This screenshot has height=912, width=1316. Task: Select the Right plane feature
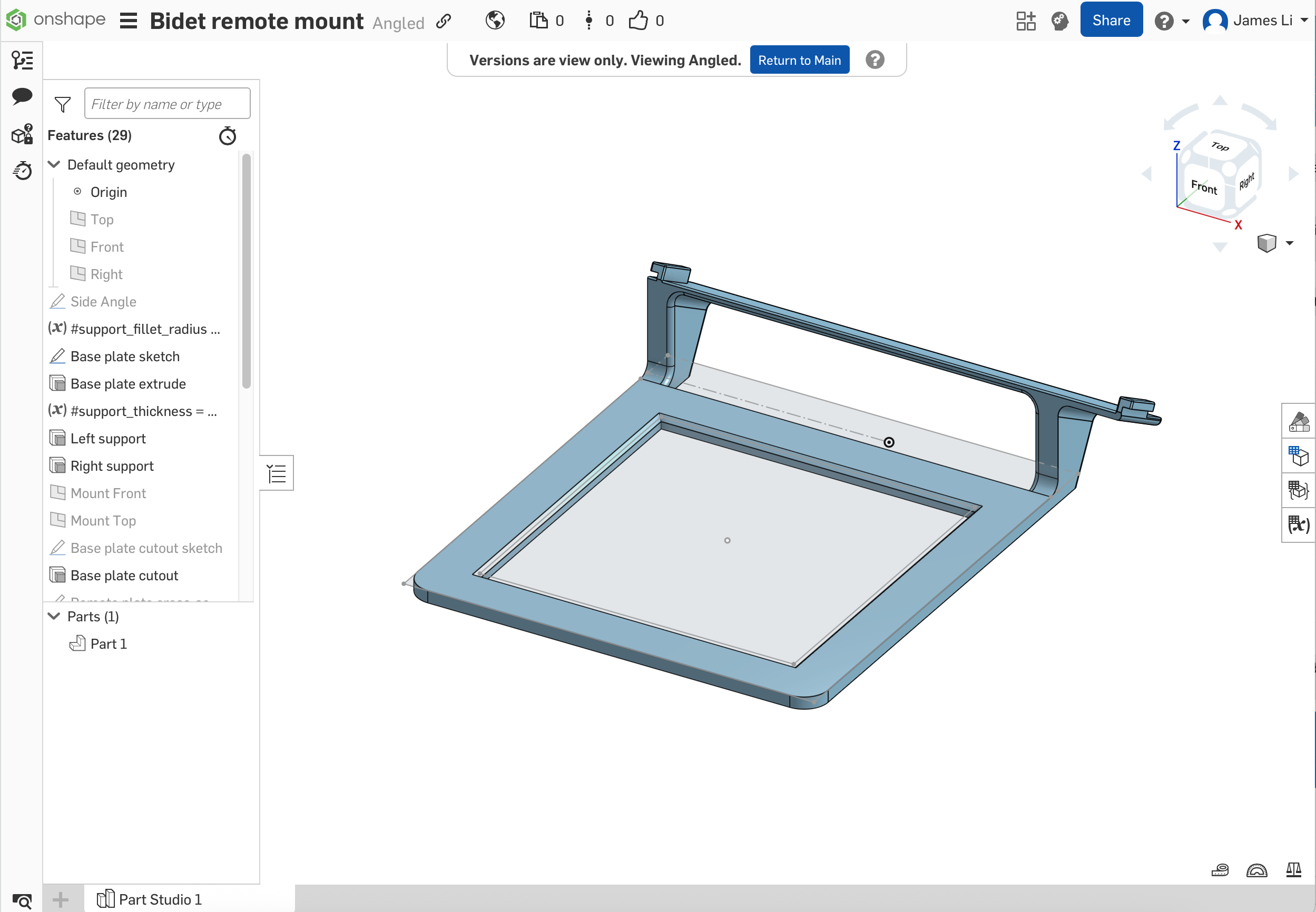point(106,274)
